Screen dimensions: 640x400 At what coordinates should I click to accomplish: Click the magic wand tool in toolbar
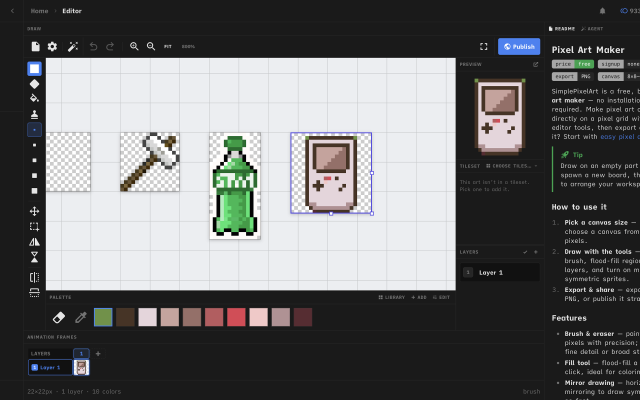click(73, 47)
